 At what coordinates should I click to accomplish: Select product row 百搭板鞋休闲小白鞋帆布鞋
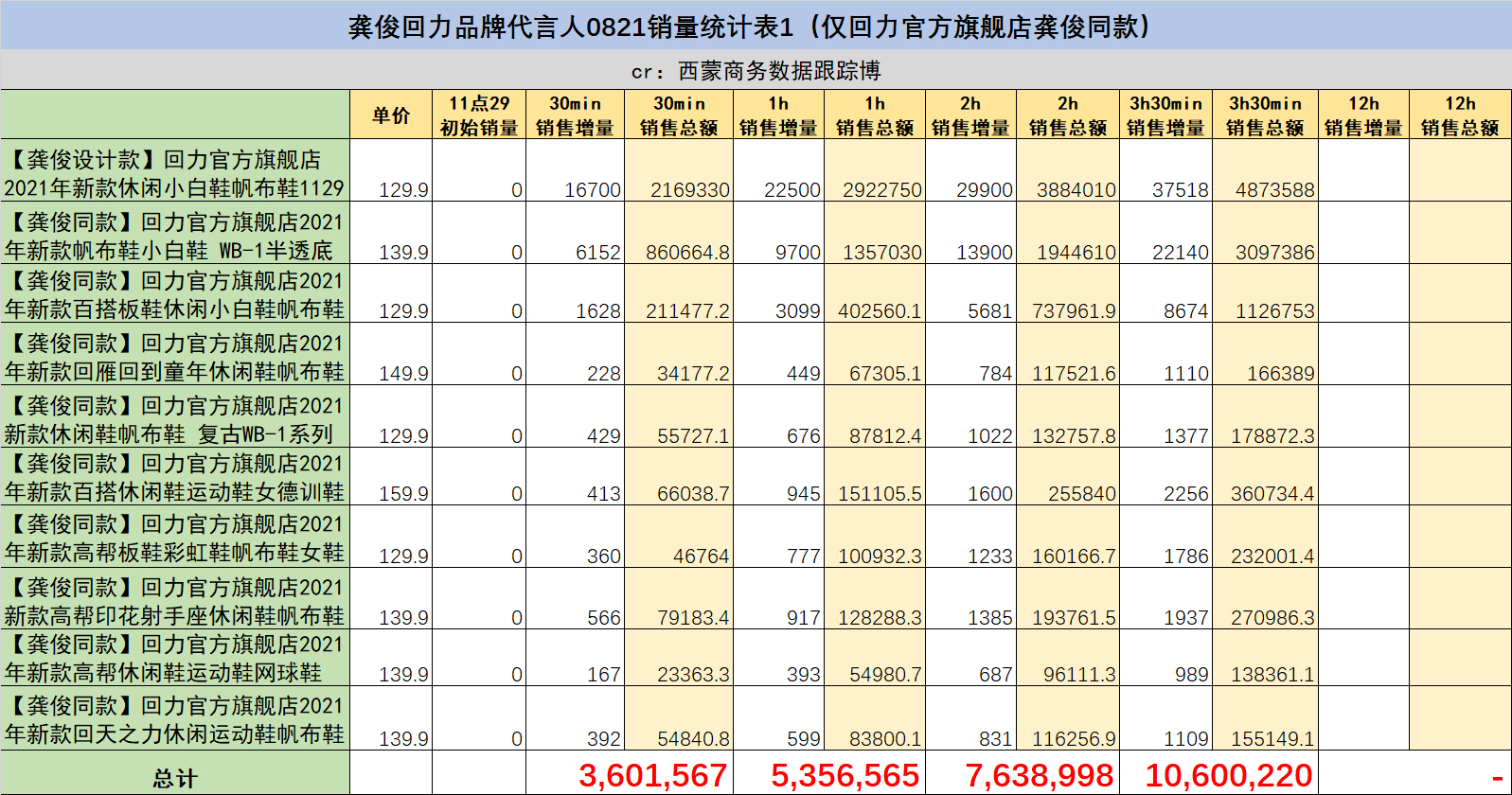pyautogui.click(x=175, y=293)
